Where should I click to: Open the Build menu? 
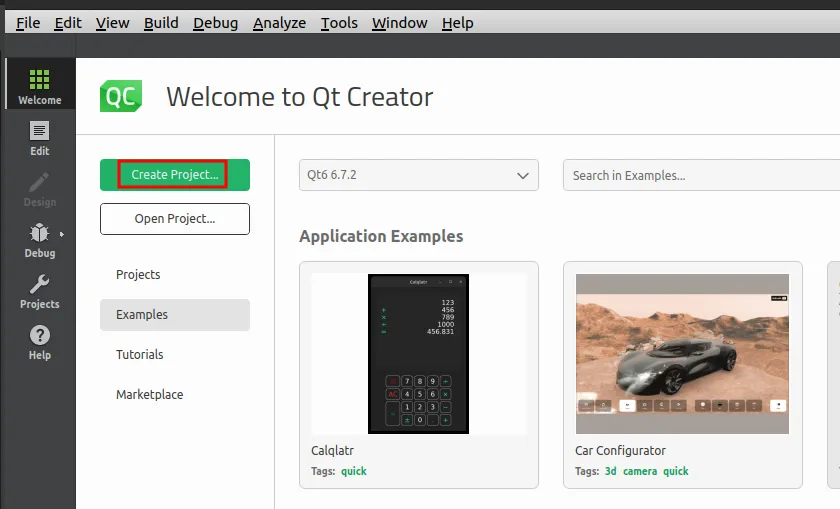[161, 23]
